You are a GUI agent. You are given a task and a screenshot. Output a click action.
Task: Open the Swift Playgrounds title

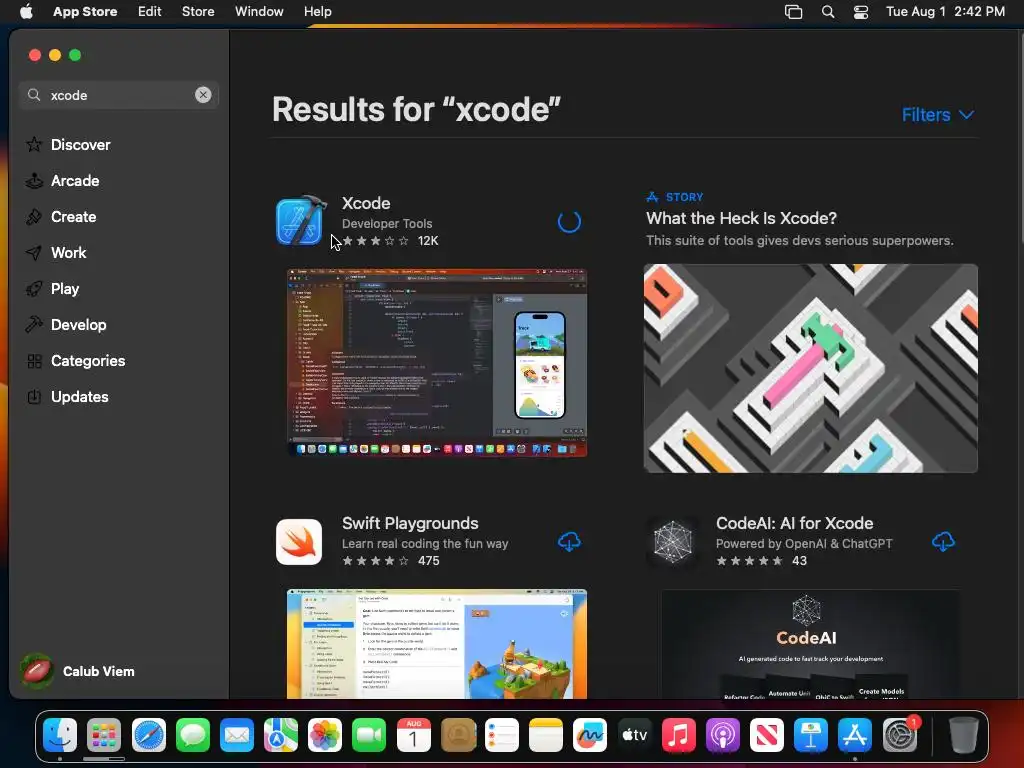coord(410,523)
